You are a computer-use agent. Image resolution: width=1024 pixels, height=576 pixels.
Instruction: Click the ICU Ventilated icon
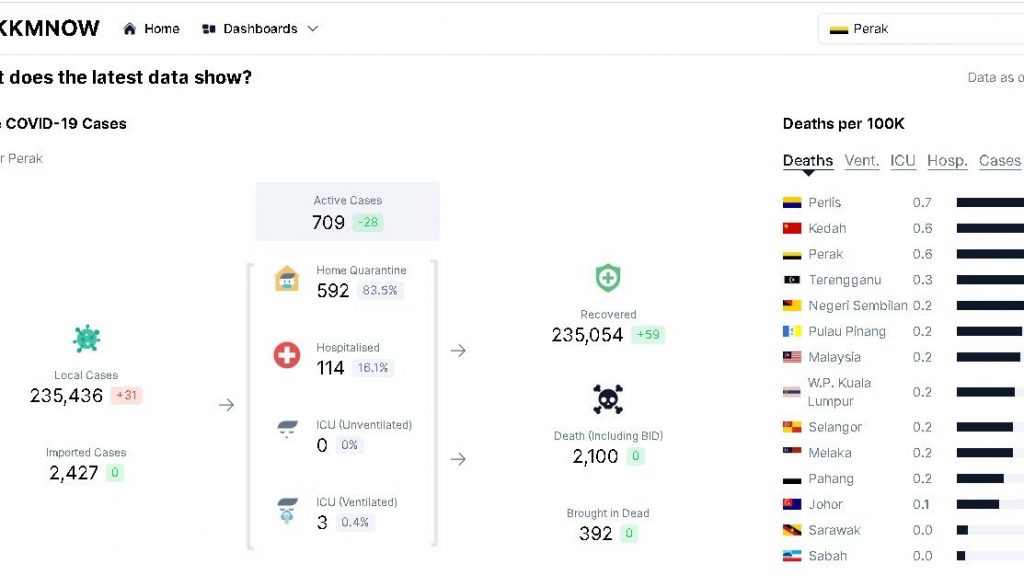(287, 510)
